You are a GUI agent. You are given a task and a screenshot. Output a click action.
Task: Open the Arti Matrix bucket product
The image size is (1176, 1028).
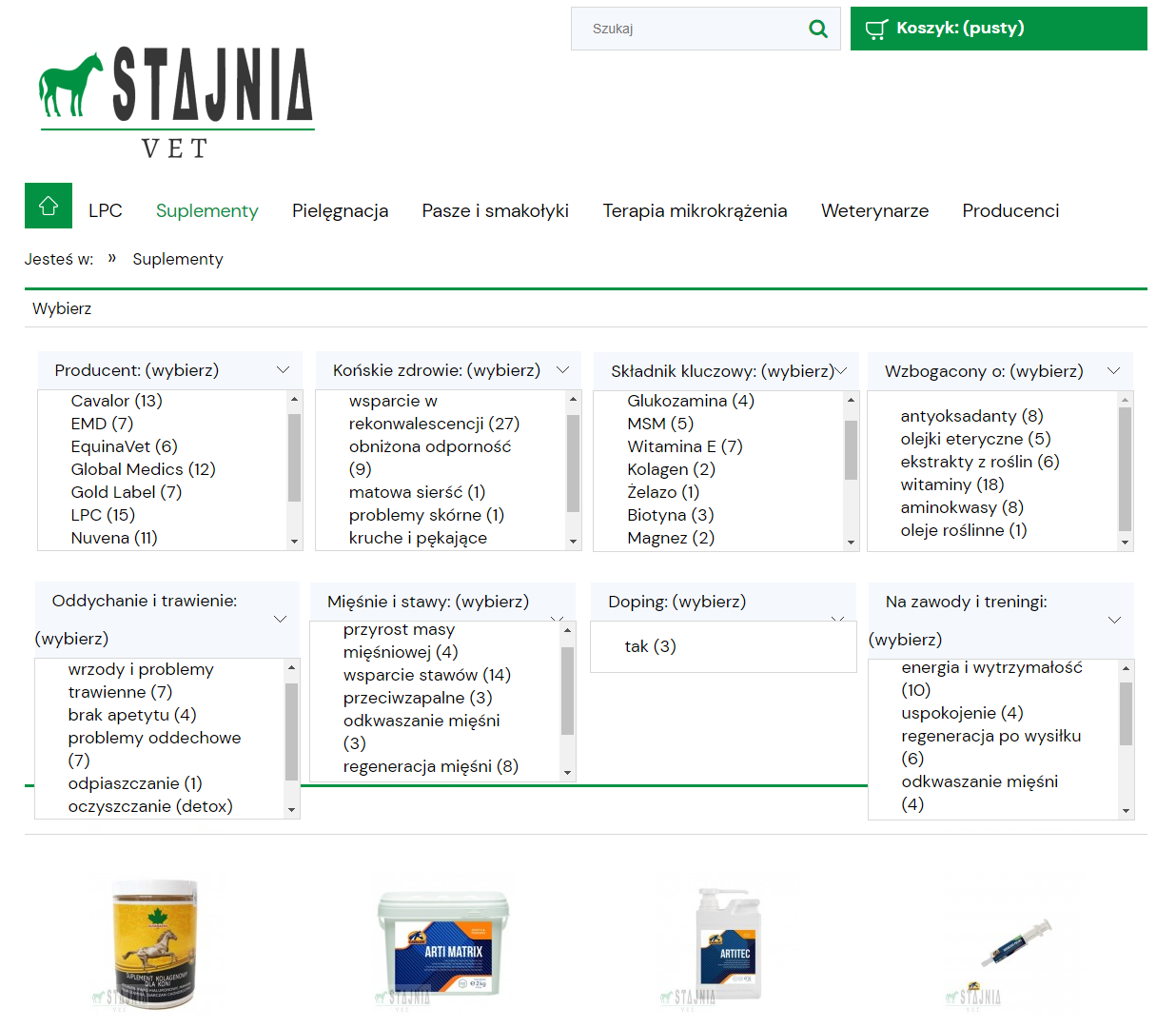pyautogui.click(x=442, y=943)
